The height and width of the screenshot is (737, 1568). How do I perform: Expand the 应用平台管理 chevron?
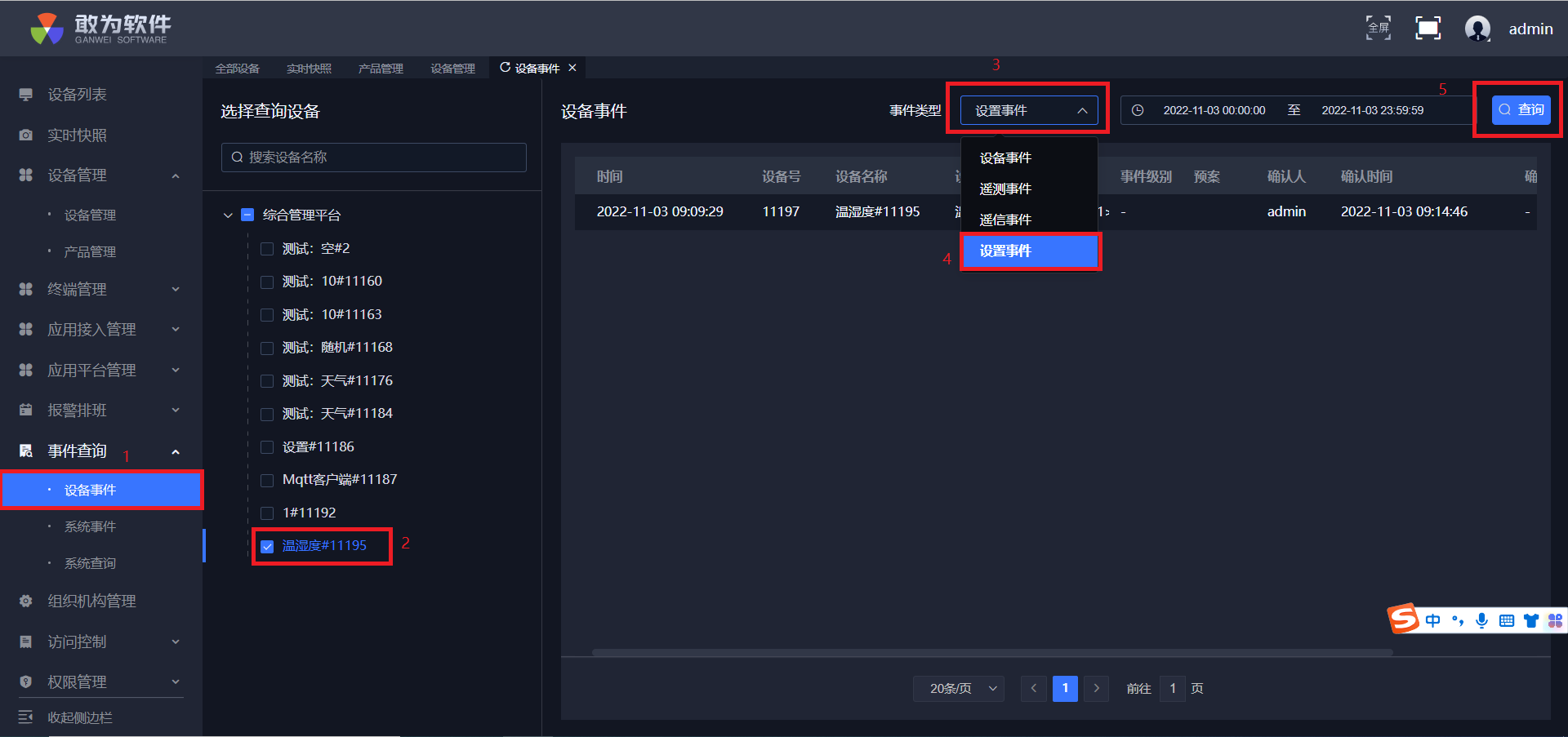pos(176,371)
